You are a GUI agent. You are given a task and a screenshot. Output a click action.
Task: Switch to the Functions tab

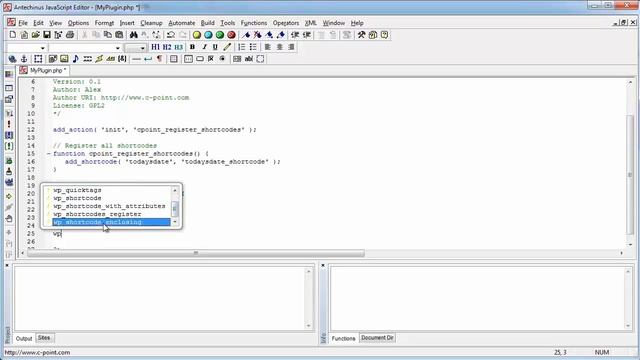(x=343, y=338)
